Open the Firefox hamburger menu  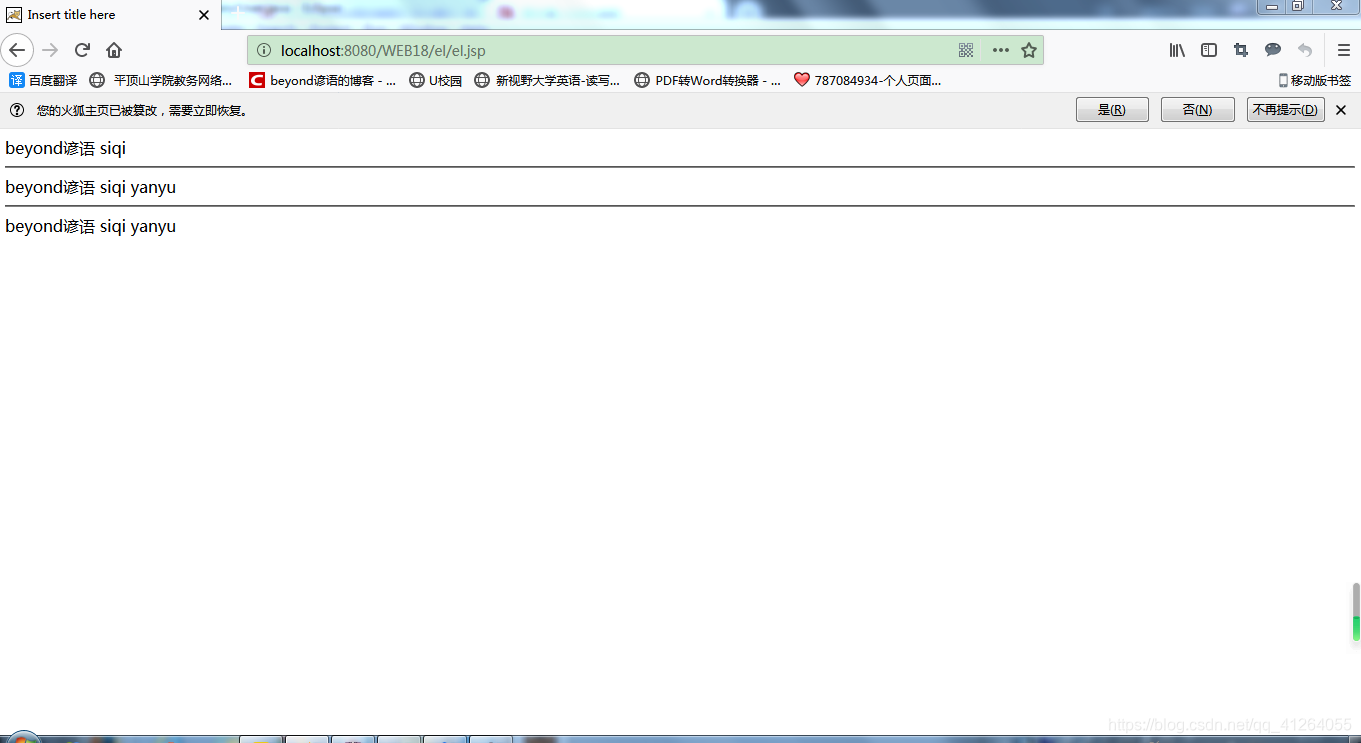(1343, 50)
